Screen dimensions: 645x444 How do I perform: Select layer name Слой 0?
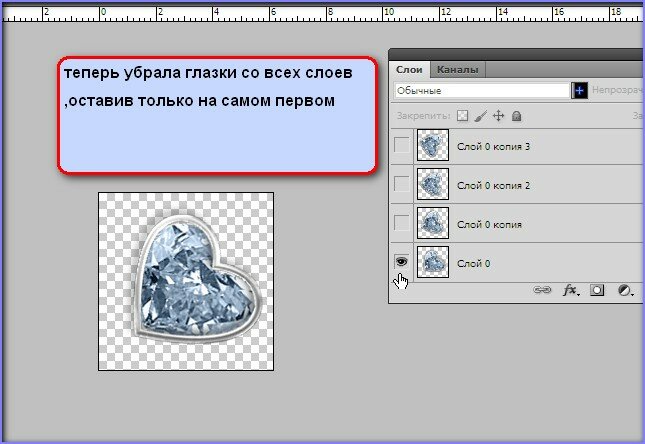(x=476, y=262)
